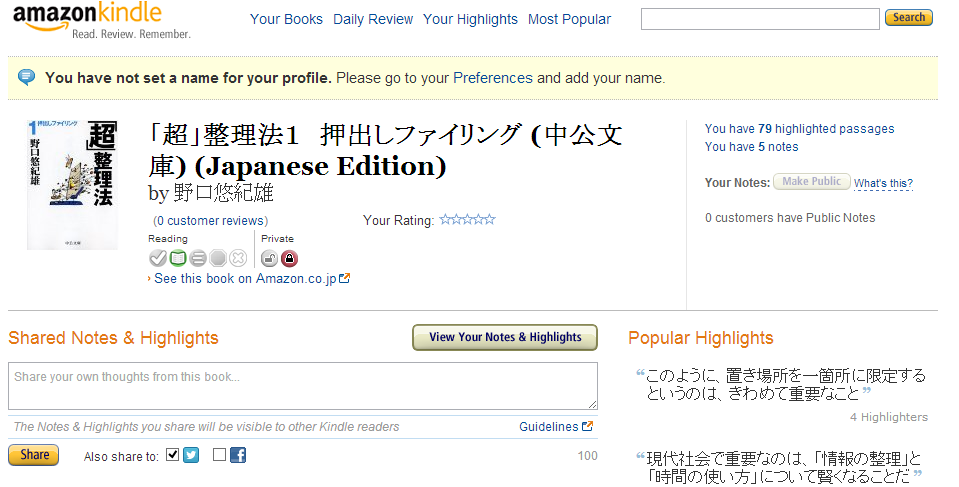The image size is (959, 487).
Task: Click into the share your thoughts text box
Action: 303,386
